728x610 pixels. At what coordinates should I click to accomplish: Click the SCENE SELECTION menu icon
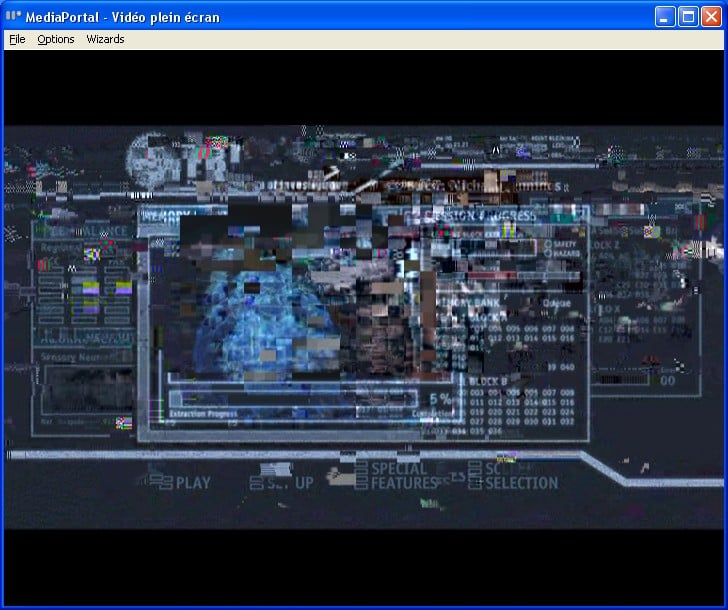pos(475,475)
